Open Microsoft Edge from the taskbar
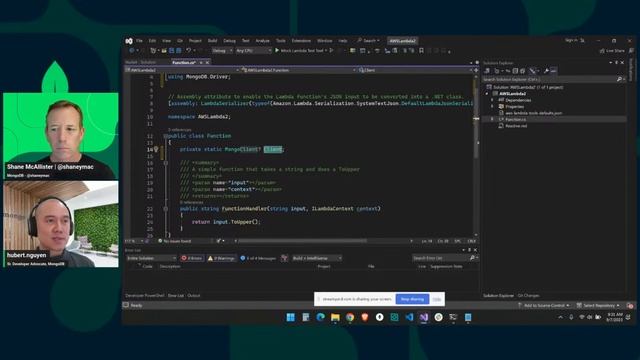This screenshot has height=360, width=640. click(320, 317)
